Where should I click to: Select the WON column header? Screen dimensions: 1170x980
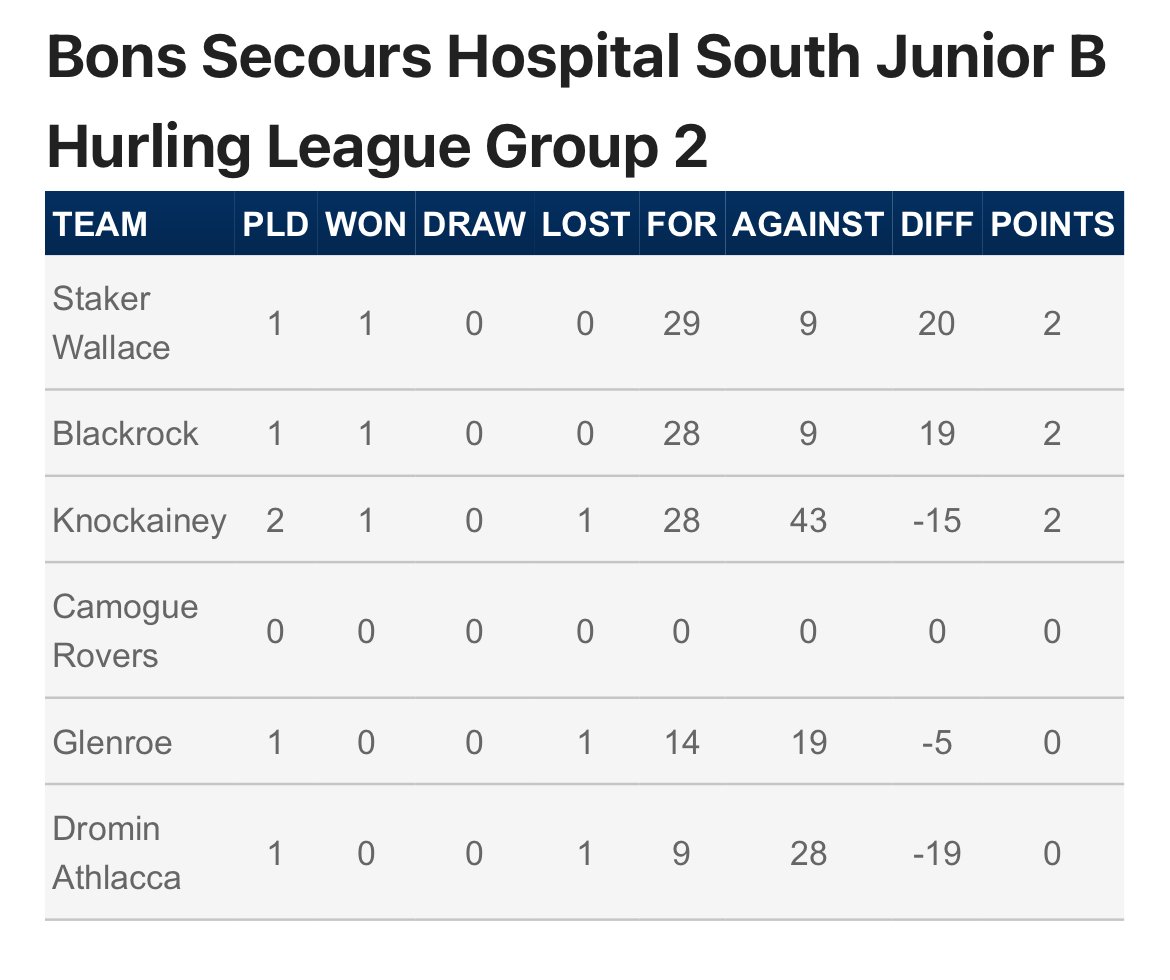tap(366, 225)
